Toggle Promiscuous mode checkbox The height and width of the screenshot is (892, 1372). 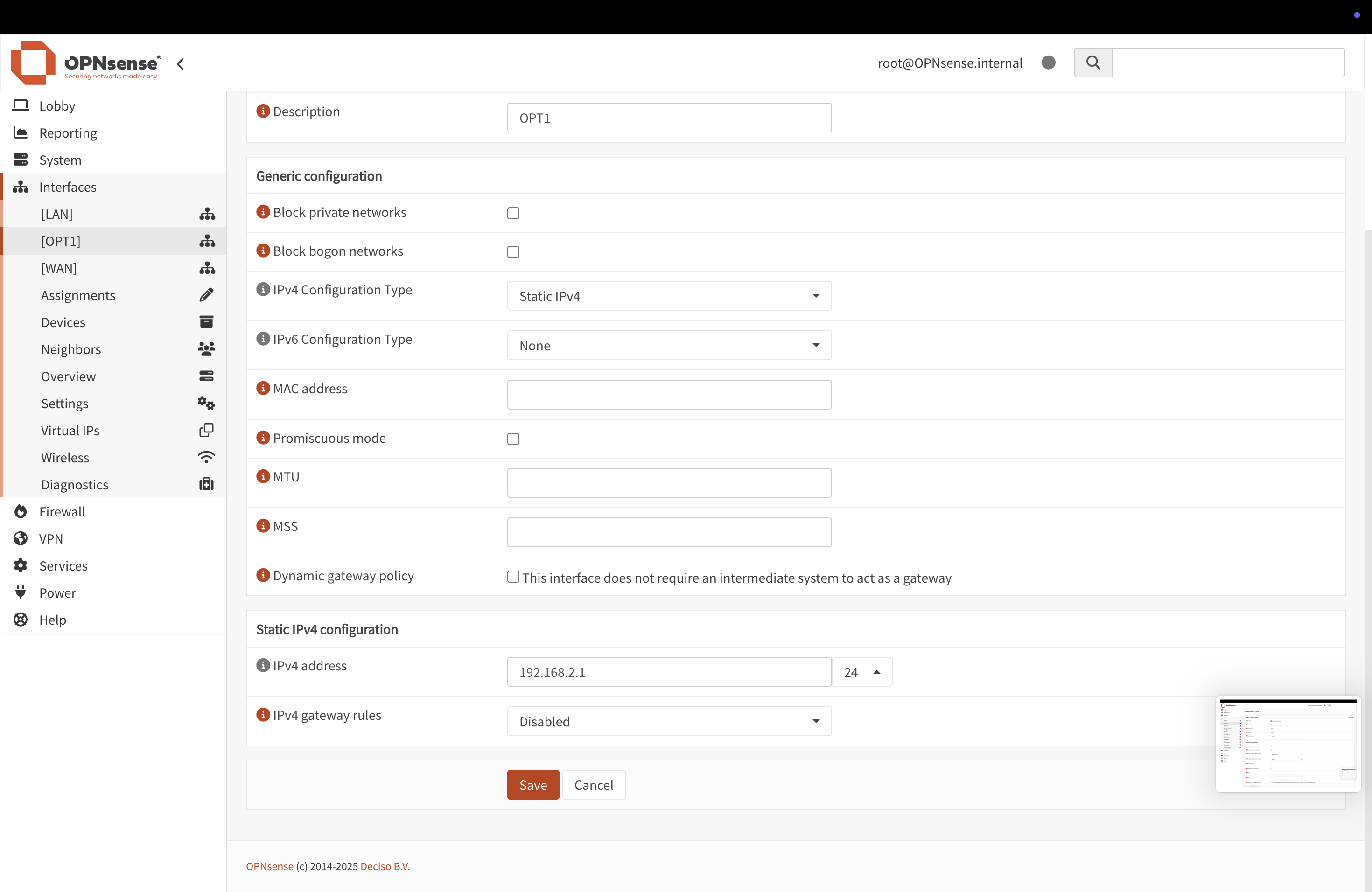coord(513,439)
